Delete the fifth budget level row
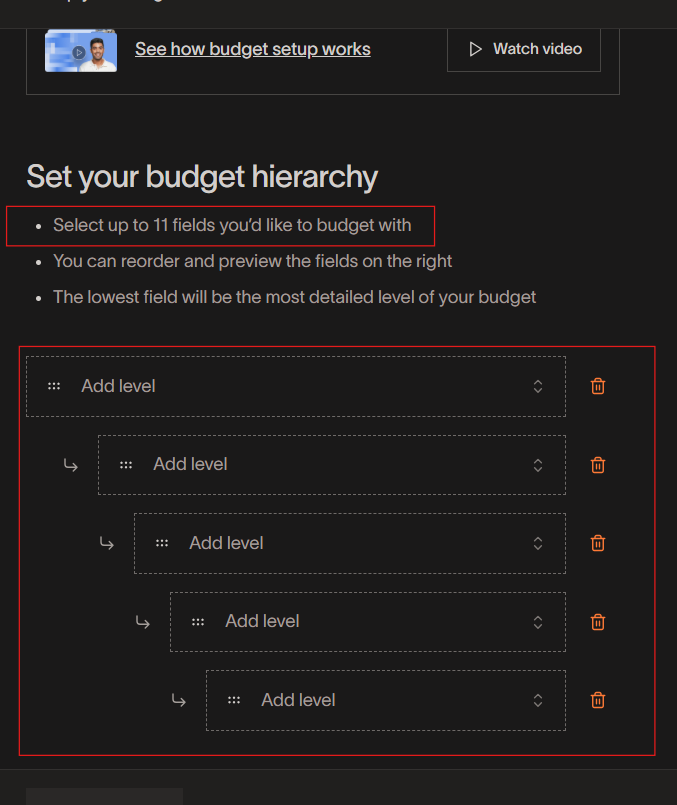Viewport: 677px width, 805px height. [598, 700]
